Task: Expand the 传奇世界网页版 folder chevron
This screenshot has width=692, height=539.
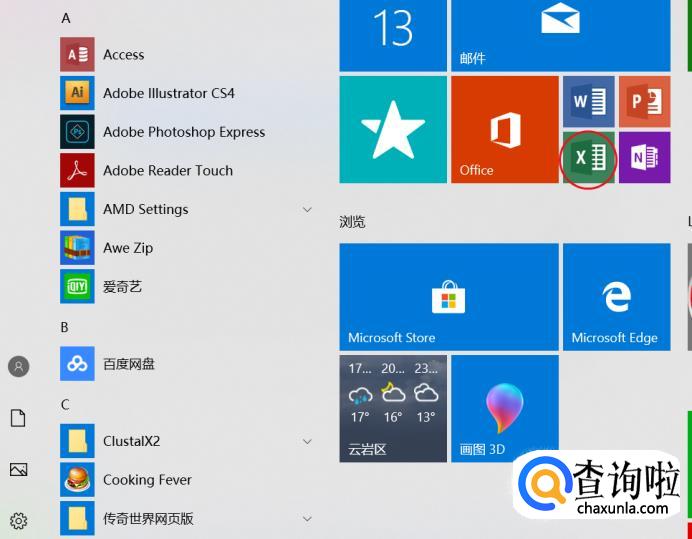Action: coord(307,519)
